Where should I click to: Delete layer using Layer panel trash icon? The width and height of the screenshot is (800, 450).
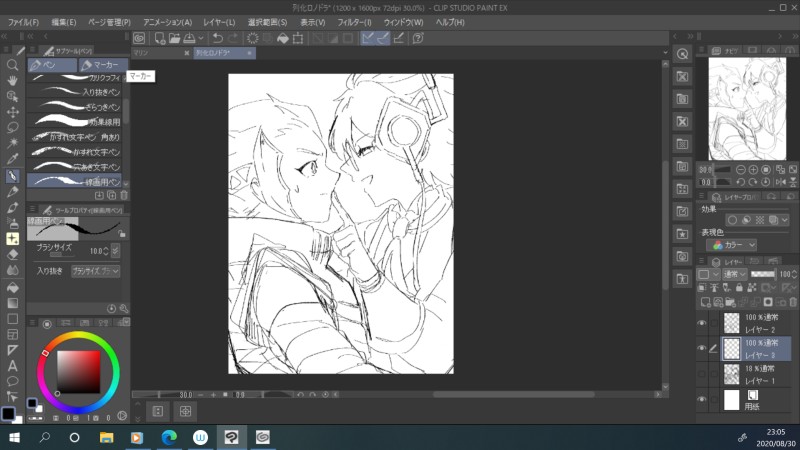point(793,303)
